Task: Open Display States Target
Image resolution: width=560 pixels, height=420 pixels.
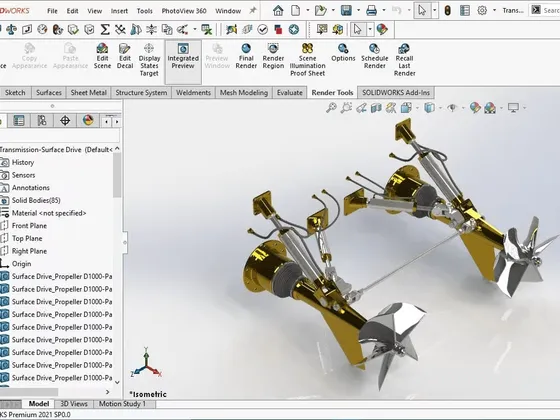Action: pos(149,60)
